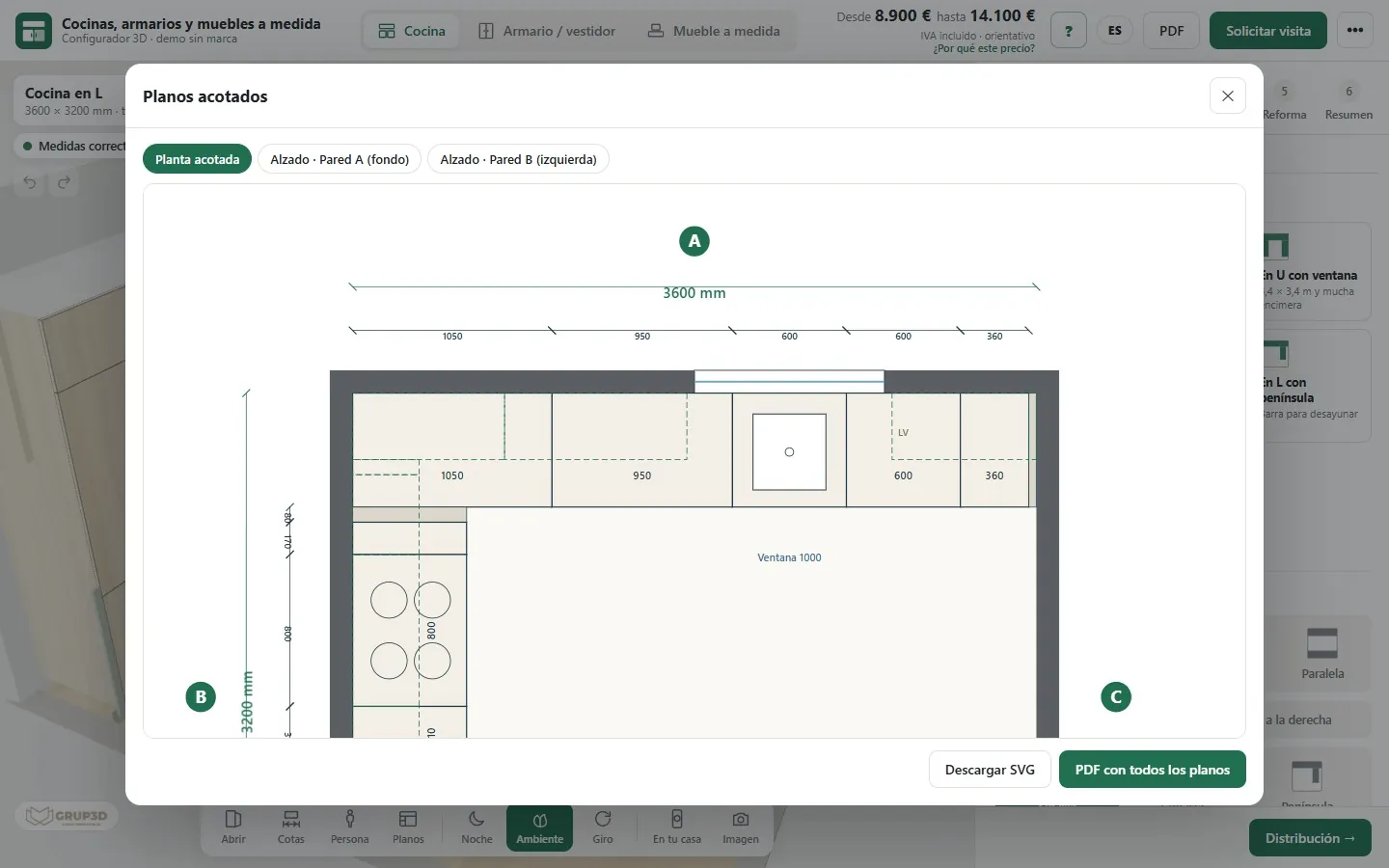The image size is (1389, 868).
Task: Switch to Mueble a medida mode
Action: (714, 31)
